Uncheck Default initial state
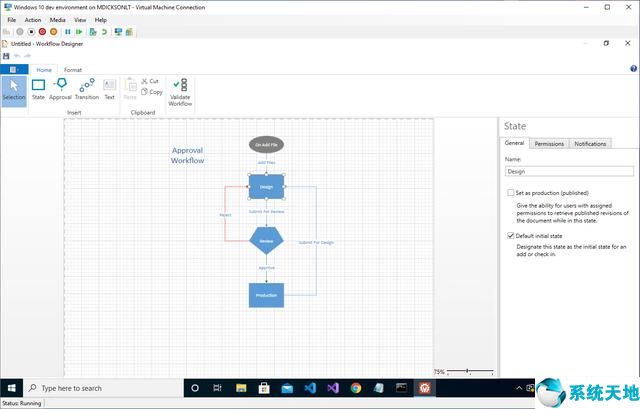Image resolution: width=640 pixels, height=409 pixels. point(511,235)
